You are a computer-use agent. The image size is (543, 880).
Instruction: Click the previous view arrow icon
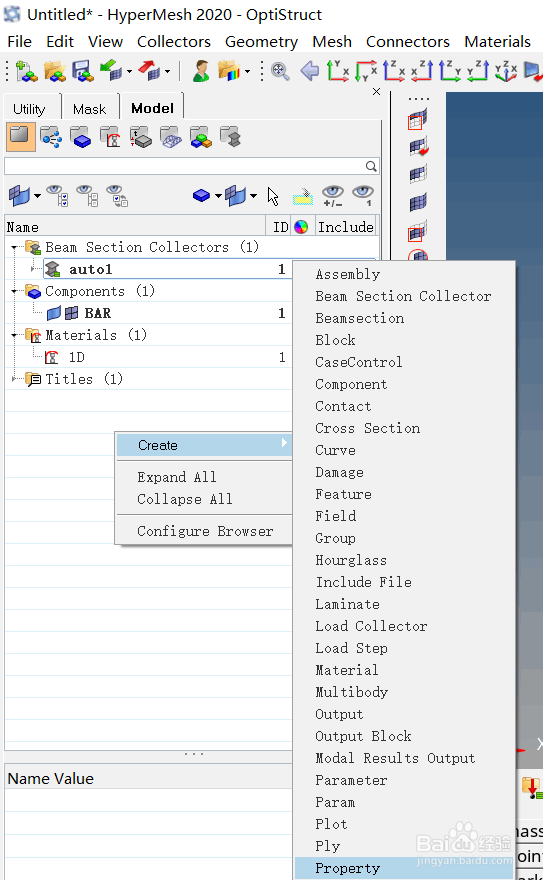[x=309, y=71]
